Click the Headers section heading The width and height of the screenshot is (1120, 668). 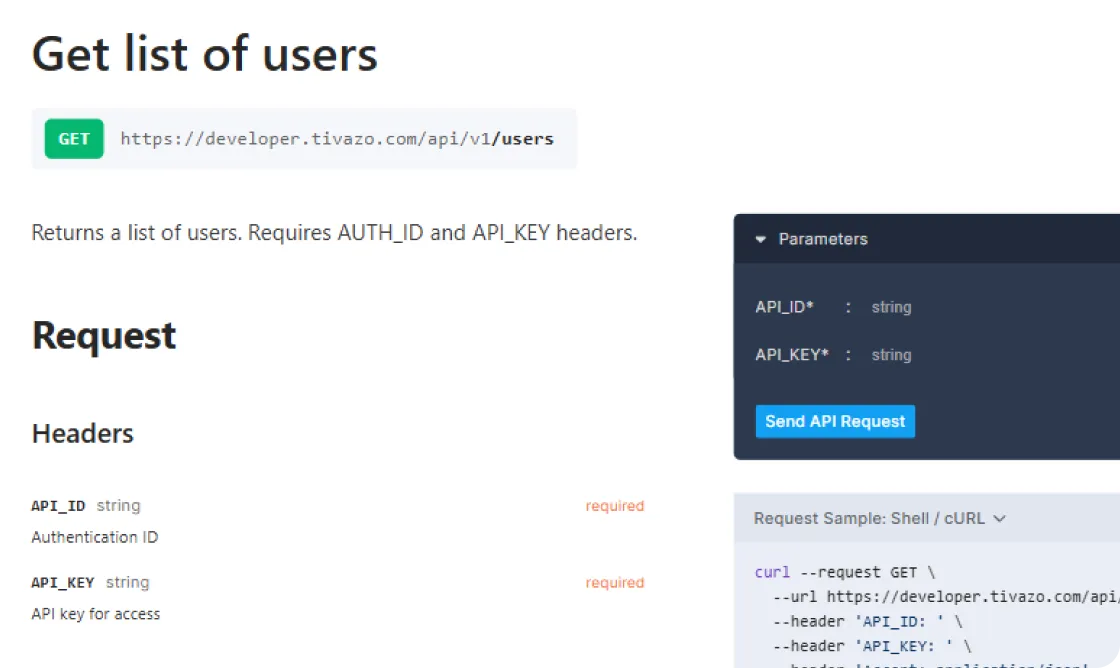click(82, 434)
